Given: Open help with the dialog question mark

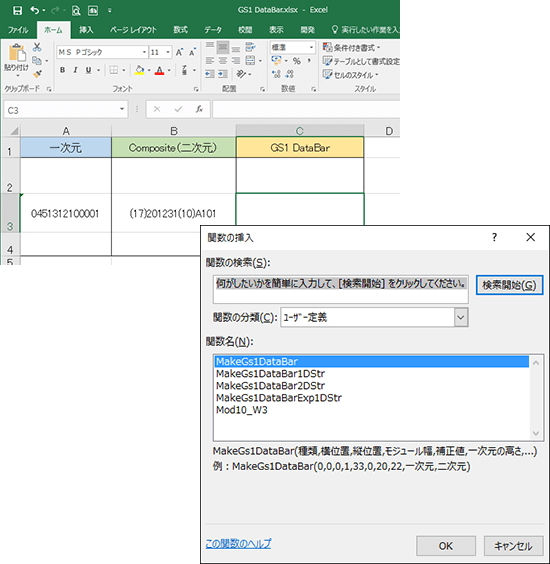Looking at the screenshot, I should click(x=494, y=237).
